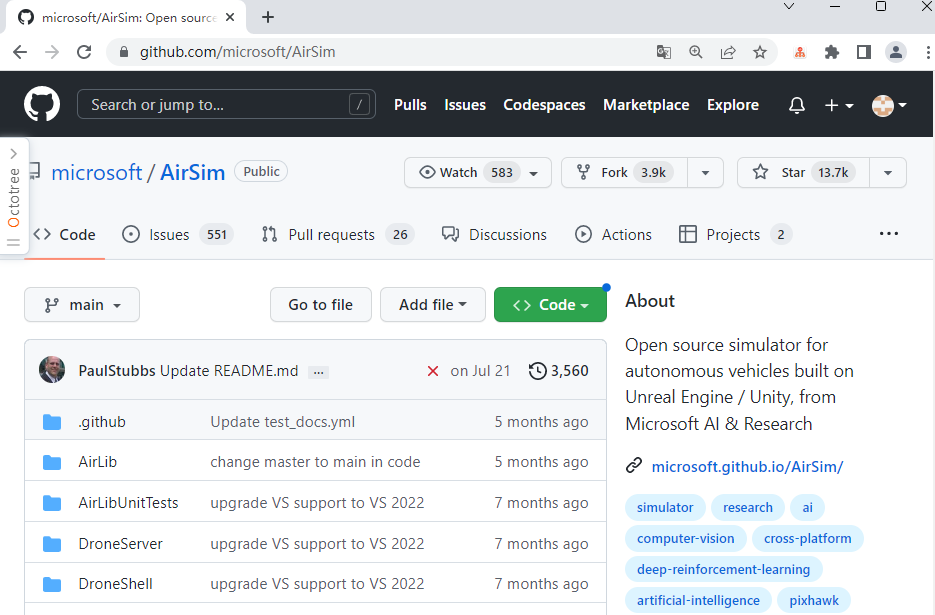Image resolution: width=935 pixels, height=615 pixels.
Task: Open the browser extensions puzzle icon
Action: pos(832,52)
